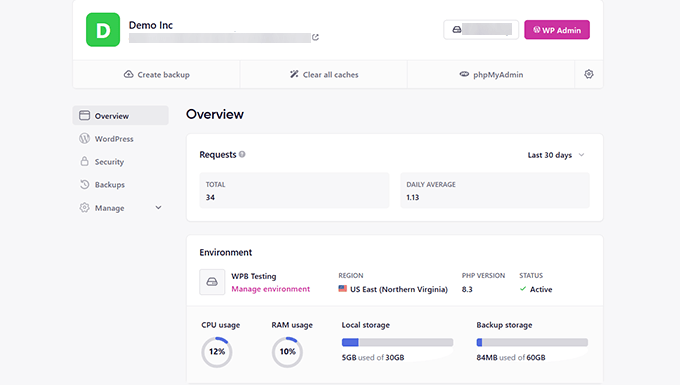Image resolution: width=680 pixels, height=385 pixels.
Task: Open the site URL external link icon
Action: 315,37
